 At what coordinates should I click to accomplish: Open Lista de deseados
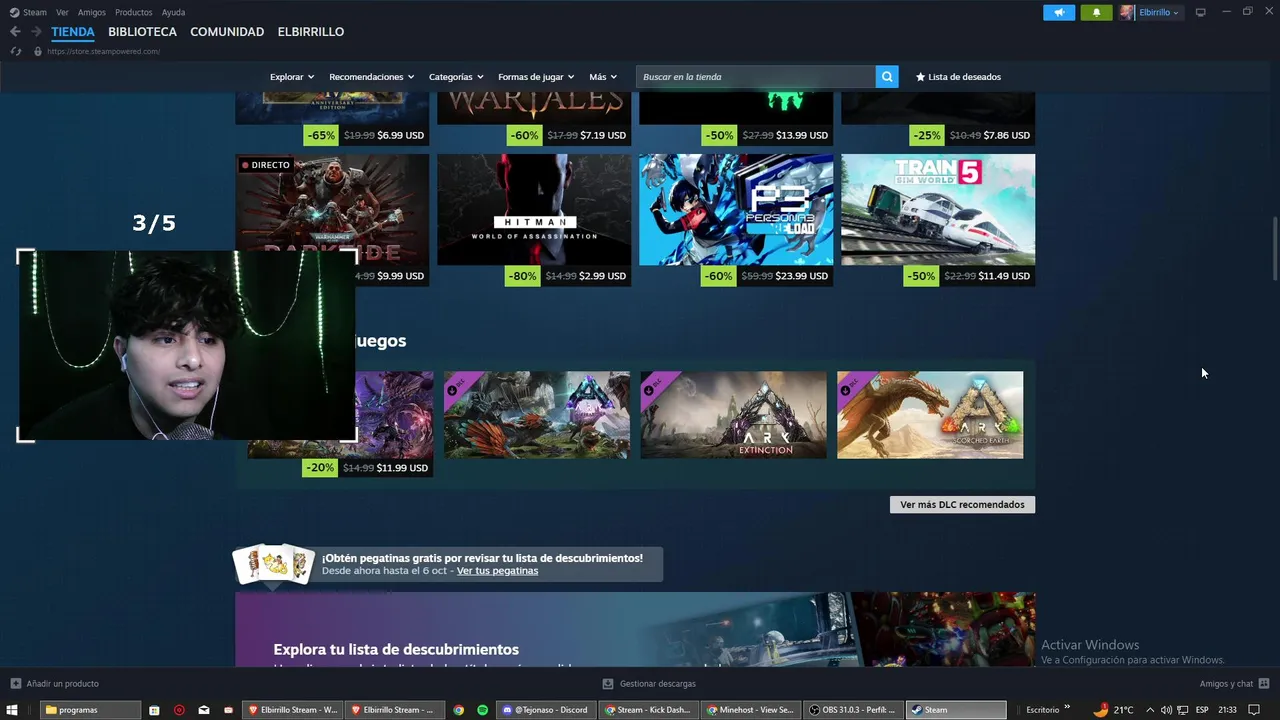coord(958,77)
